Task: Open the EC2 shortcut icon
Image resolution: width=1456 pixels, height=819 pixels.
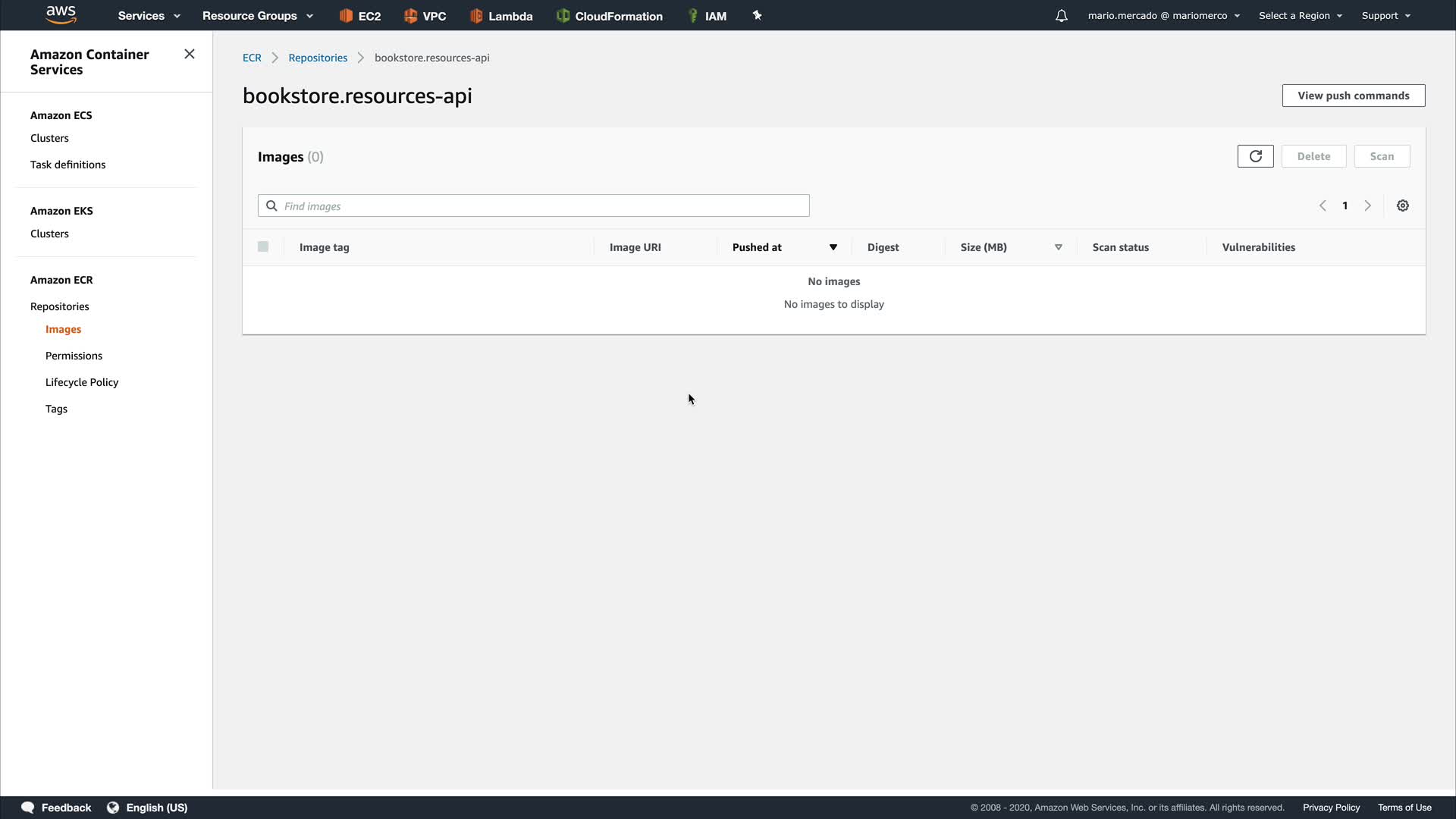Action: click(346, 16)
